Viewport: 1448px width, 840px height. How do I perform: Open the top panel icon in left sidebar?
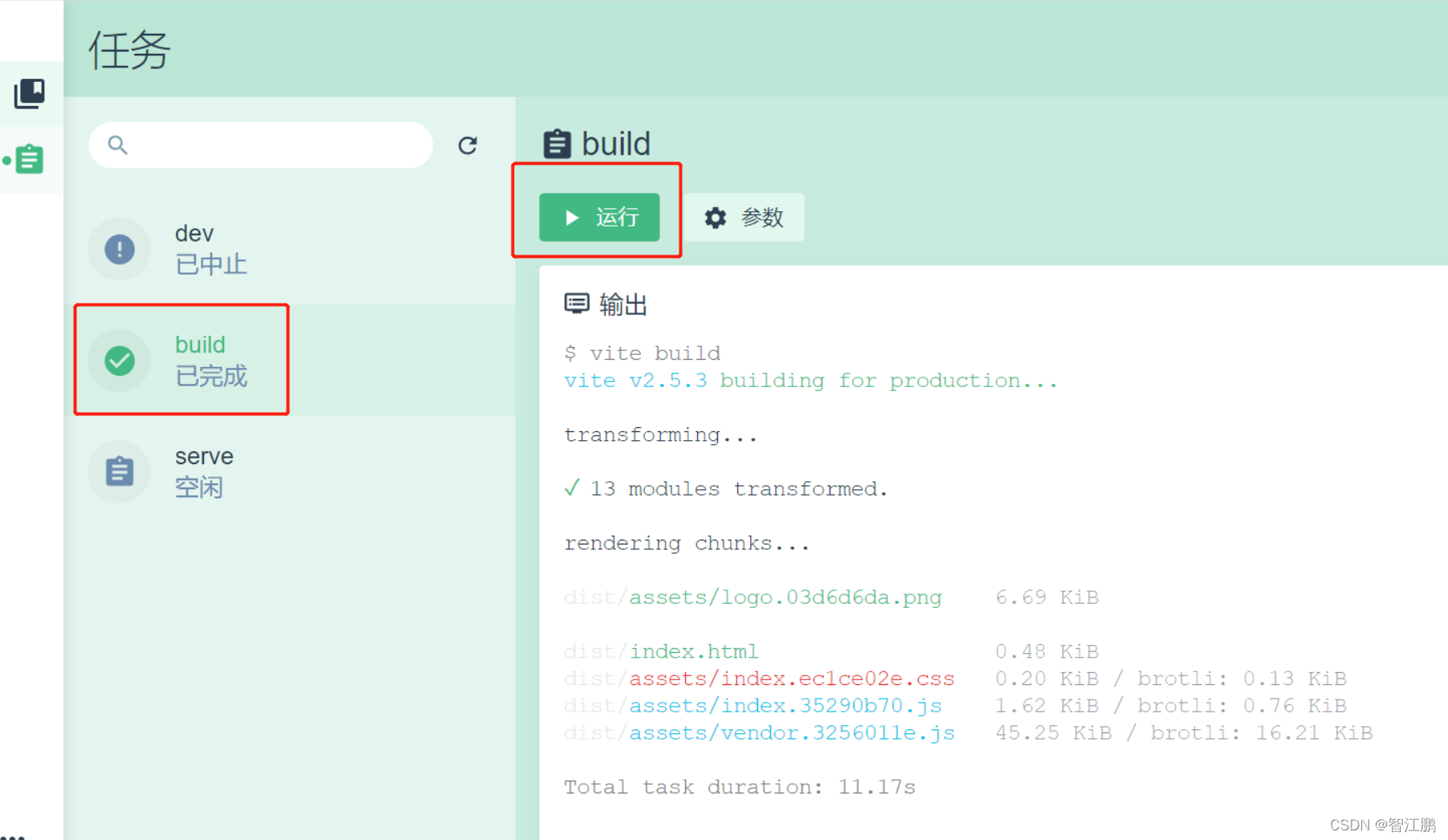click(30, 93)
